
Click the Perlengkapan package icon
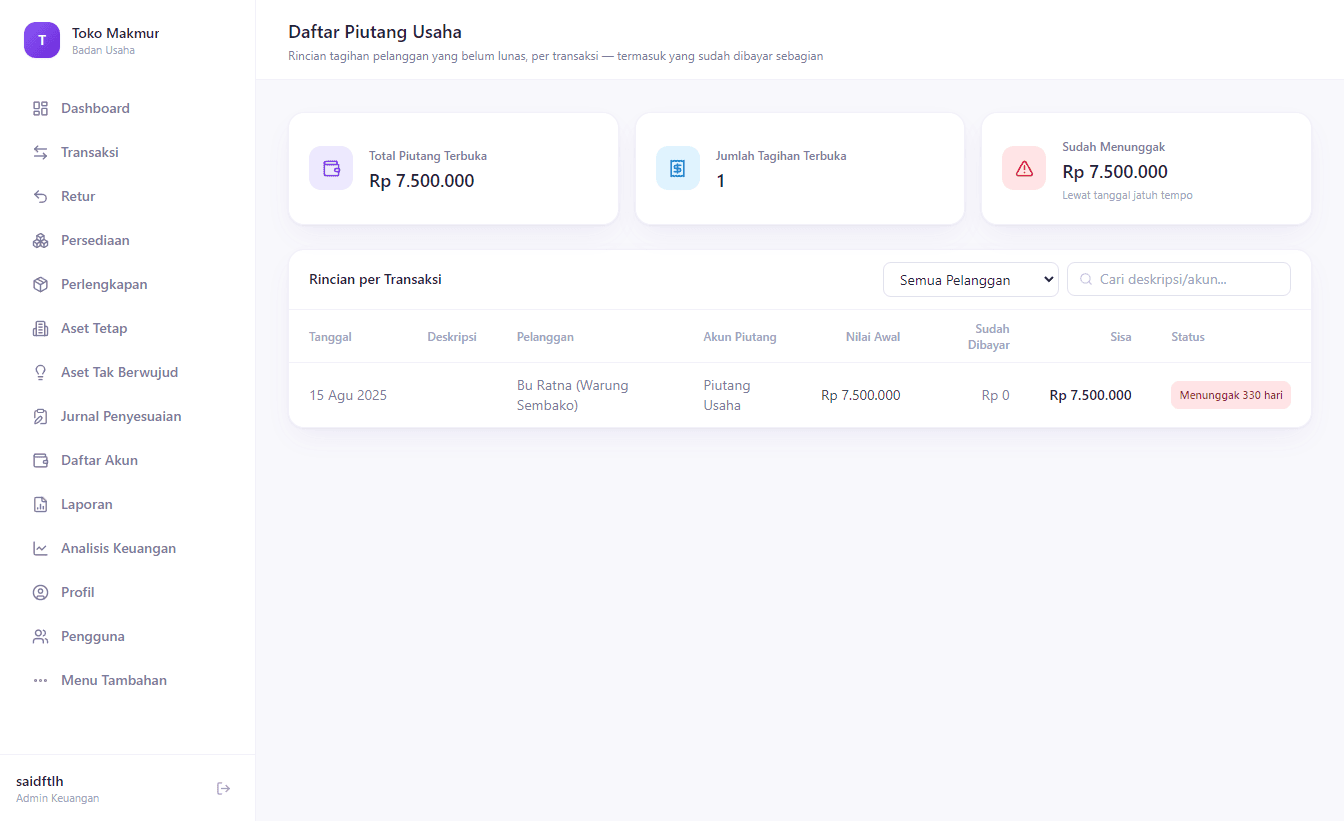click(x=40, y=284)
